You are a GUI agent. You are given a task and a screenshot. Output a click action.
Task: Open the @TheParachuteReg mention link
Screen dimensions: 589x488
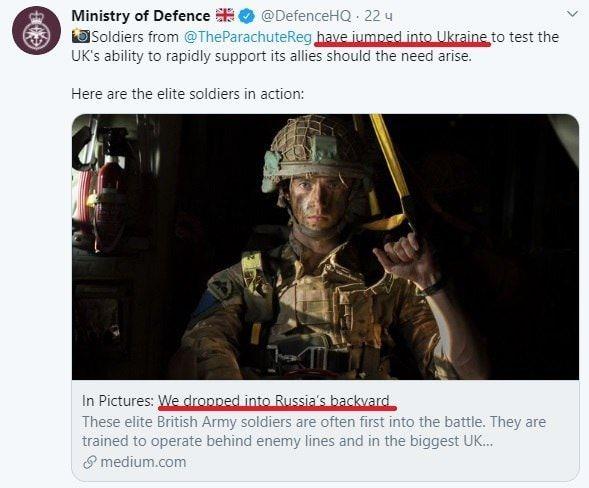pos(248,37)
